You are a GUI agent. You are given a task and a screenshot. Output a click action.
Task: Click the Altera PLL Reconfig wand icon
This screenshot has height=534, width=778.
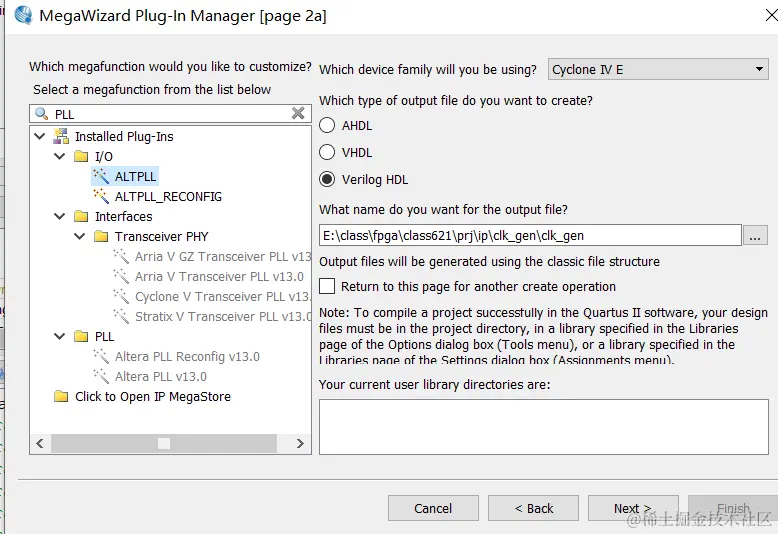click(x=101, y=356)
